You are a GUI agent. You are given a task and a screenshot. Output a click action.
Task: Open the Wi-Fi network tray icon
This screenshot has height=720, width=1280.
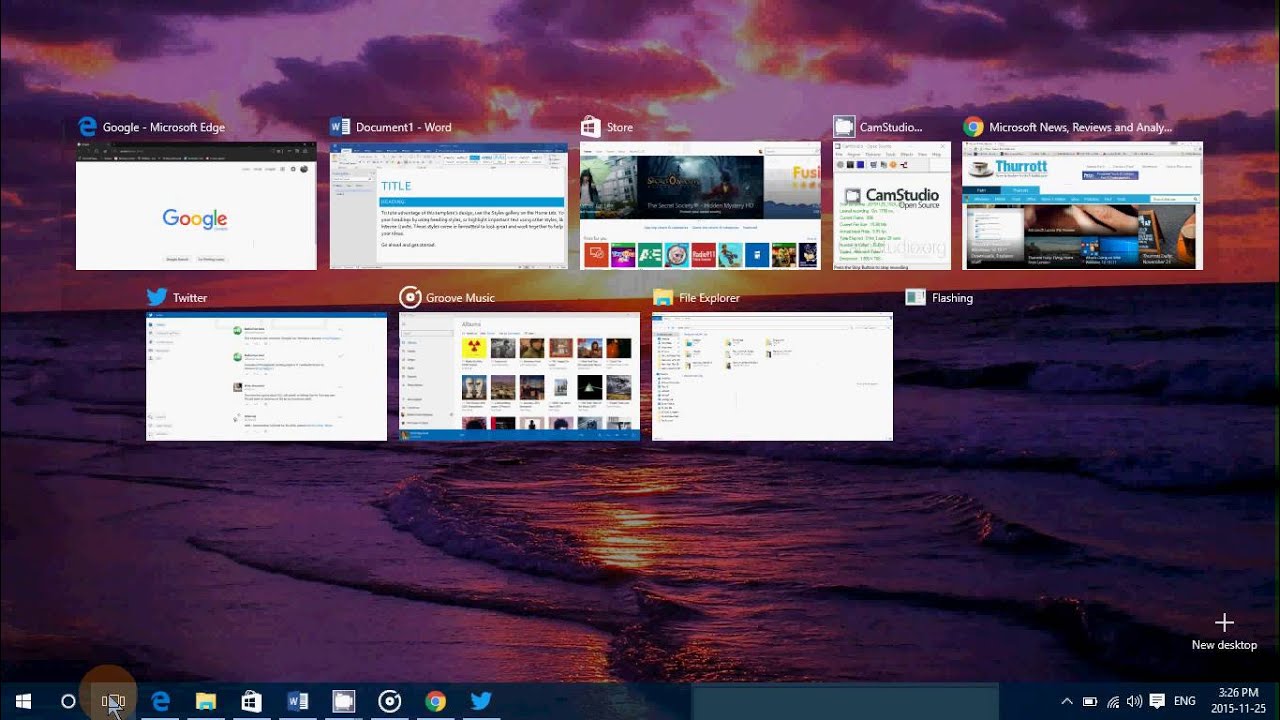tap(1113, 701)
